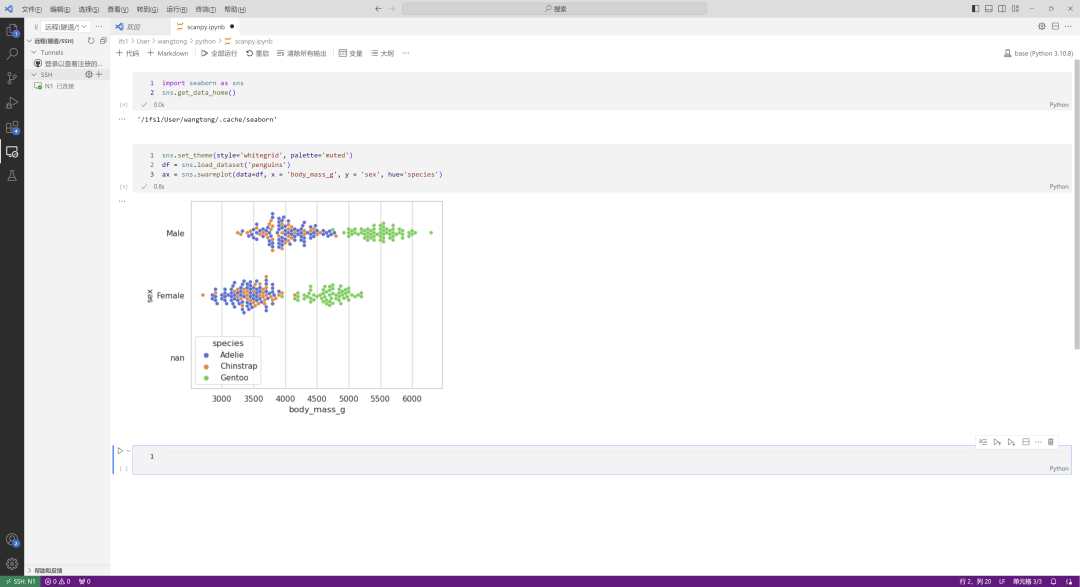Open the 编辑 (Edit) menu
The height and width of the screenshot is (587, 1080).
click(60, 9)
